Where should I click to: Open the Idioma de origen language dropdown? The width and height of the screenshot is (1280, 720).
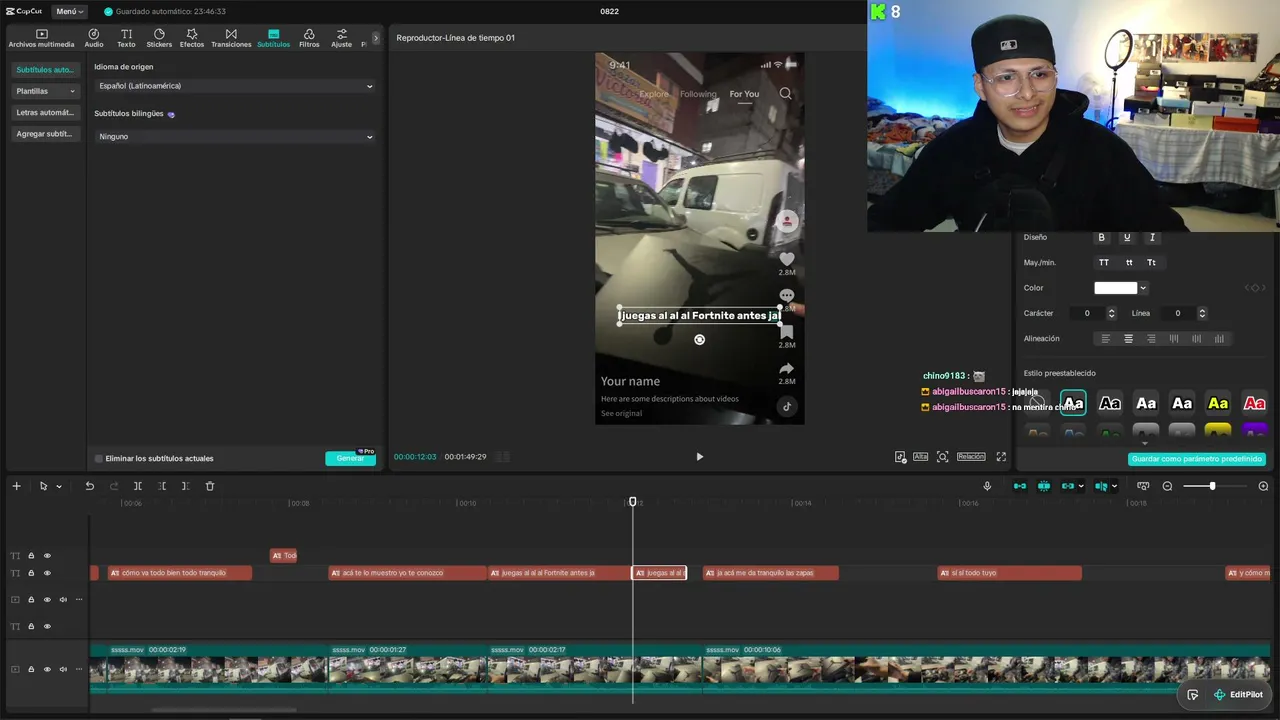[x=235, y=86]
